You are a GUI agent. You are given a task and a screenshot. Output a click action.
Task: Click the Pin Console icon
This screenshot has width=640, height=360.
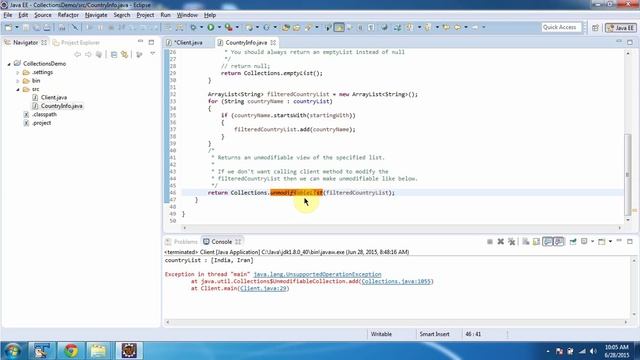point(573,242)
